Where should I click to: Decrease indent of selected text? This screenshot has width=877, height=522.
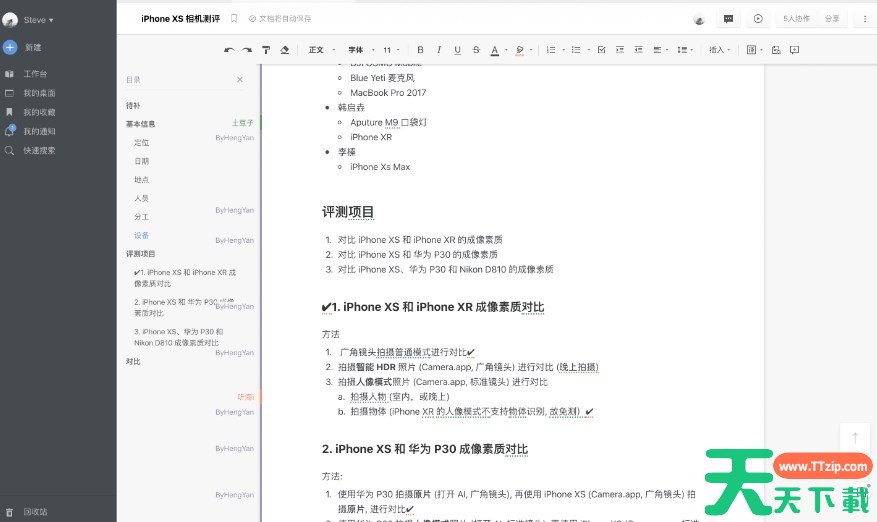(x=638, y=50)
